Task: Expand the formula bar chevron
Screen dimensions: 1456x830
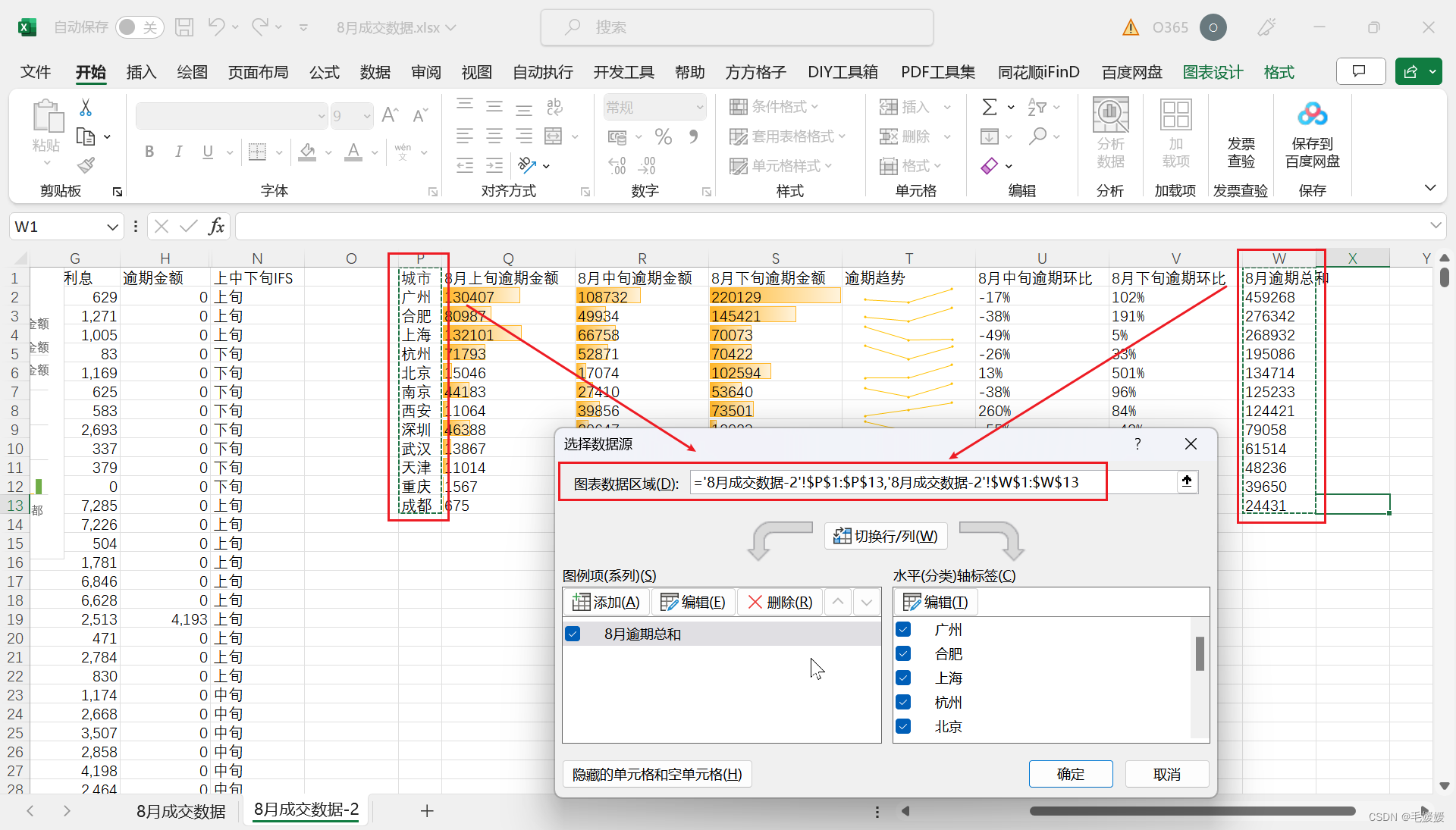Action: 1435,226
